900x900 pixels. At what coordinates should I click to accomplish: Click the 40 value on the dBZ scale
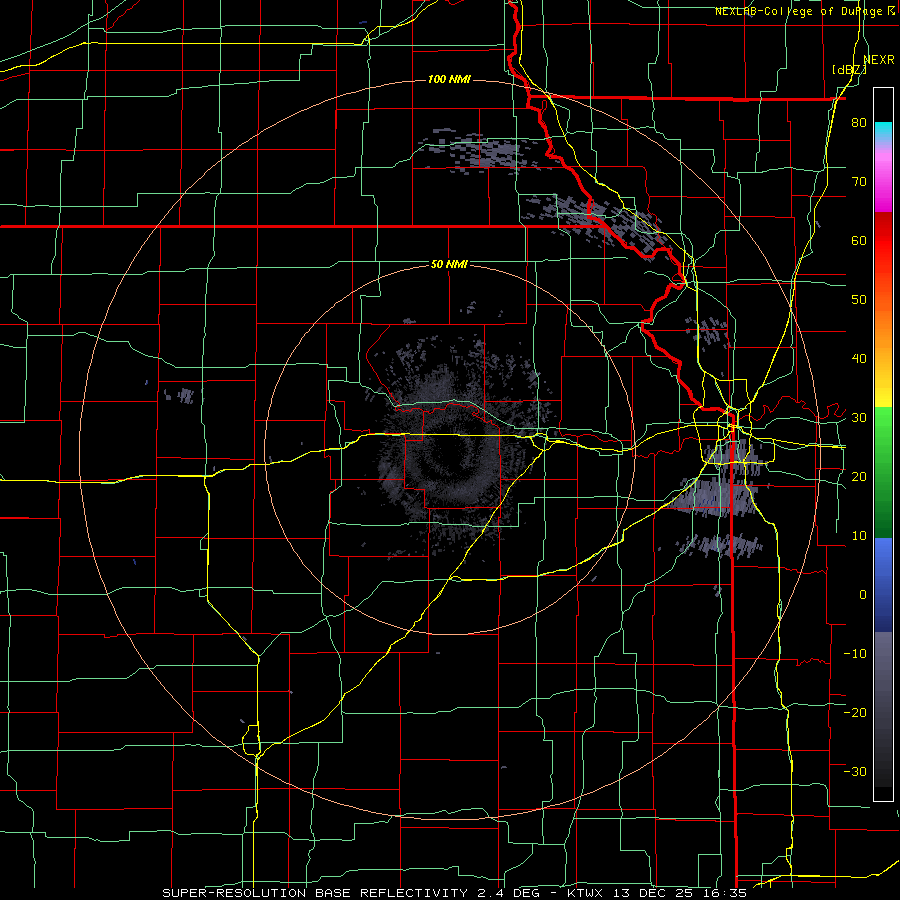tap(859, 359)
